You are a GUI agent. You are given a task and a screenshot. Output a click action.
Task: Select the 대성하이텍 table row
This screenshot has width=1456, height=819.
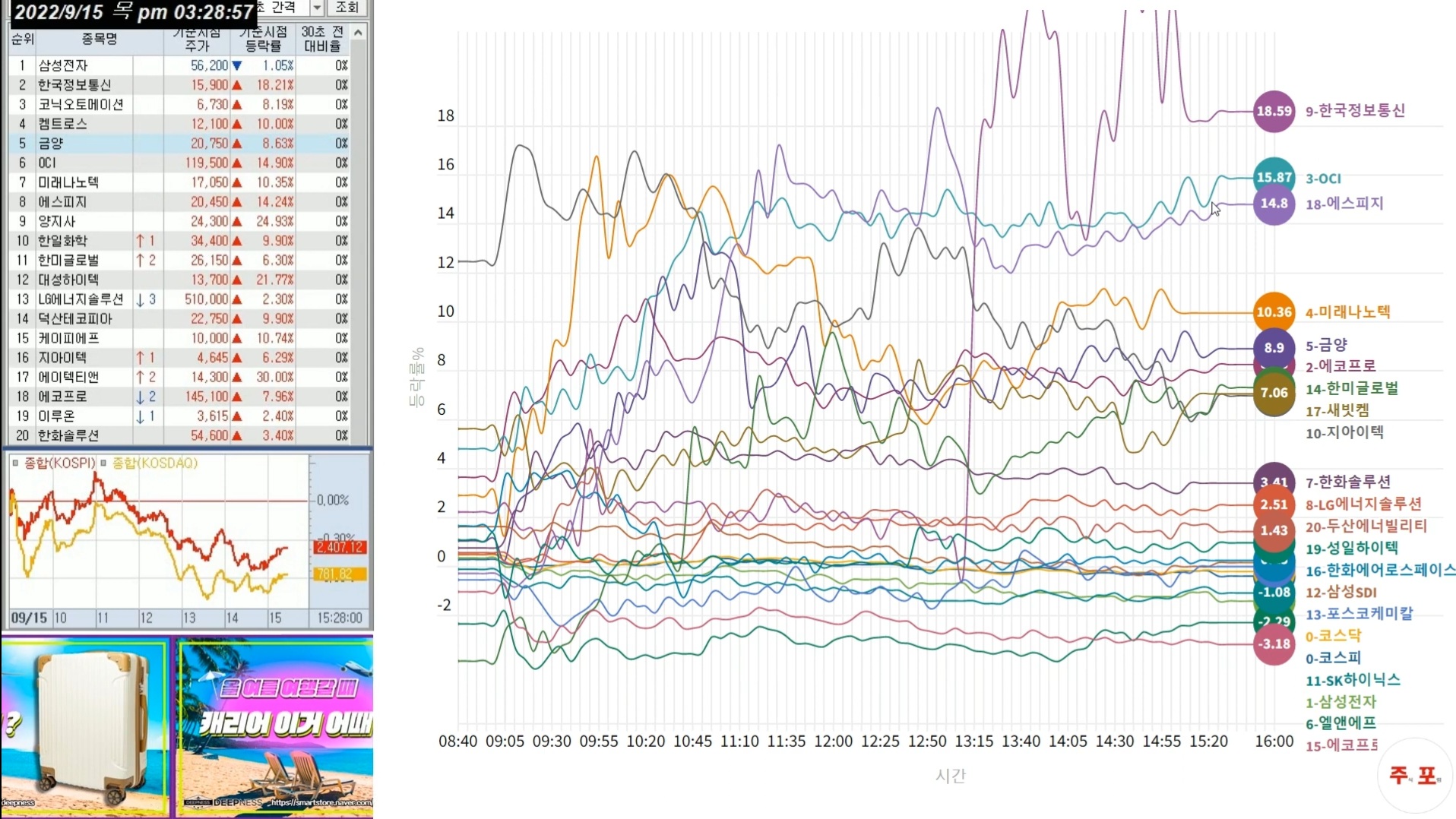coord(179,280)
